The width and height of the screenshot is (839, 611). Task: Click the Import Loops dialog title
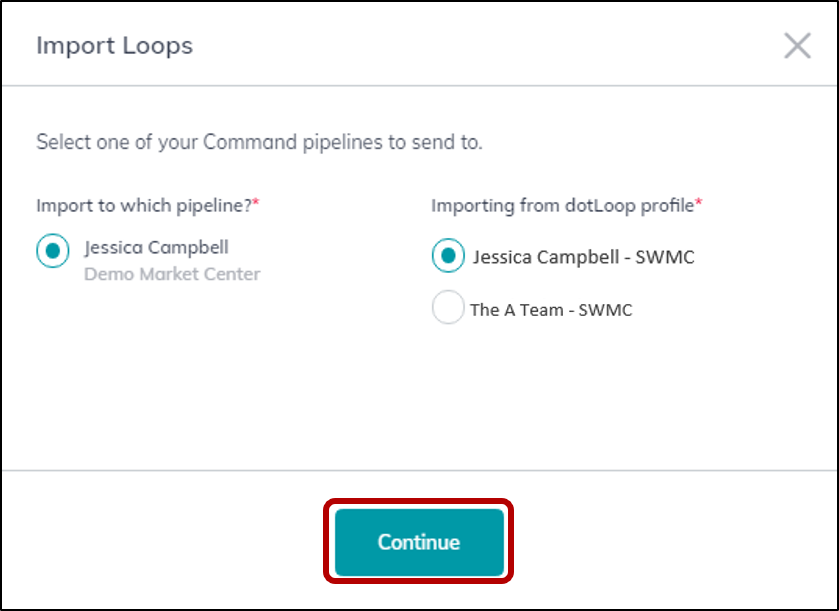(x=114, y=45)
